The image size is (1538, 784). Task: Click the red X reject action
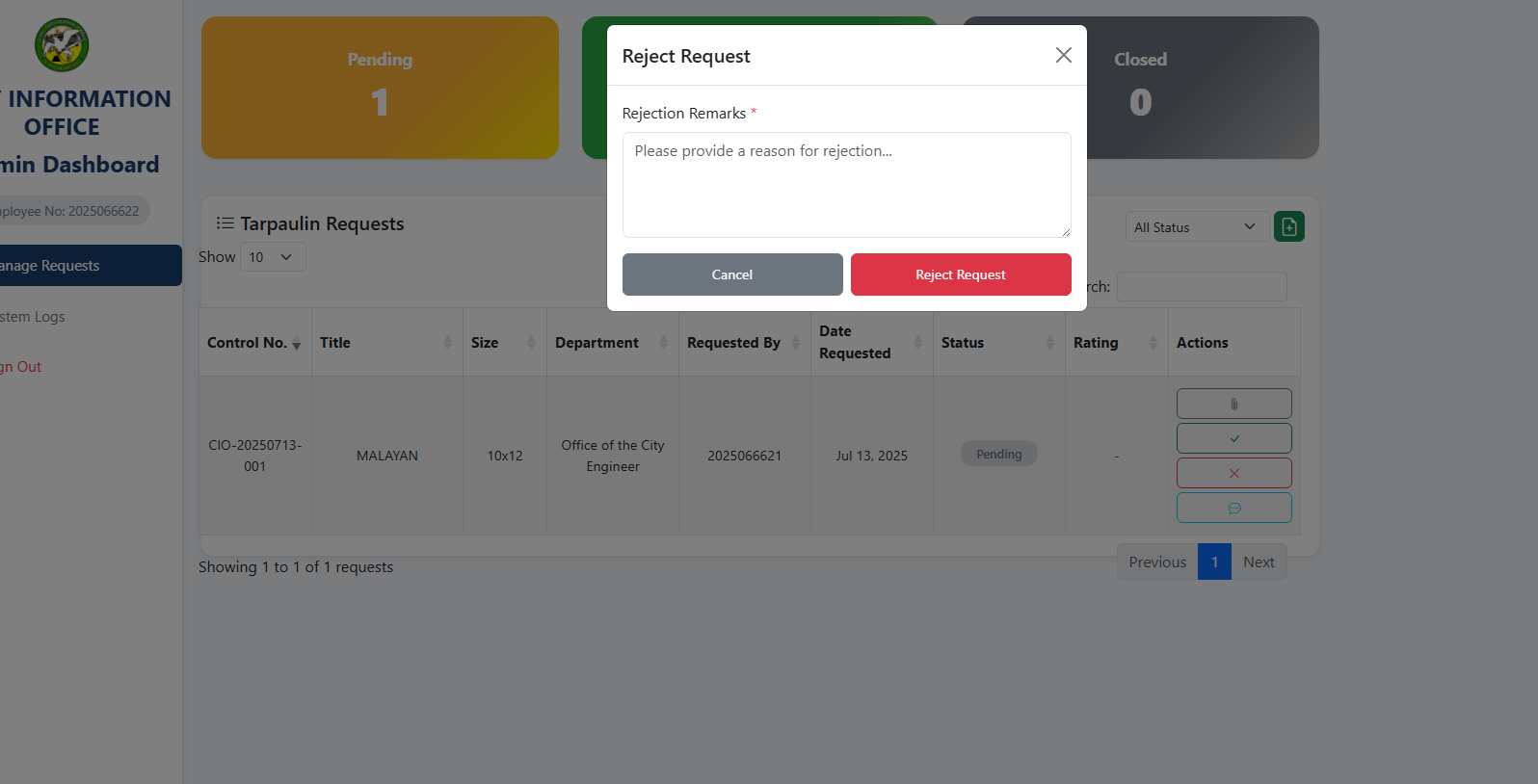pyautogui.click(x=1233, y=473)
